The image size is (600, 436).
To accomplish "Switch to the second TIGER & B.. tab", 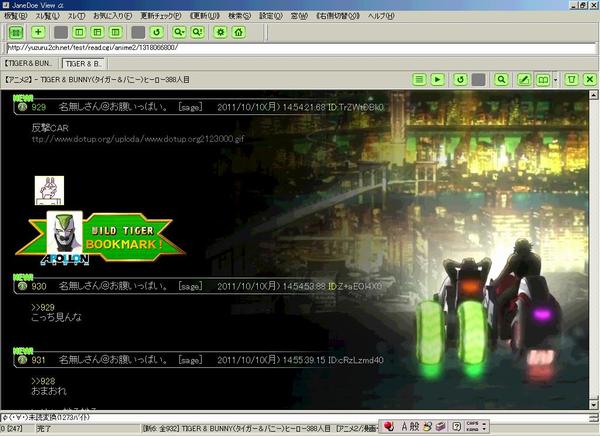I will point(83,64).
